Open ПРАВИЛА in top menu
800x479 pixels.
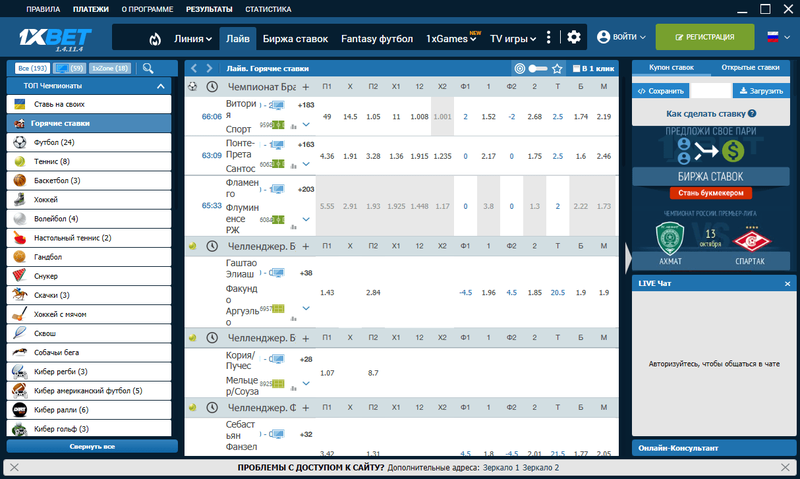[x=43, y=9]
